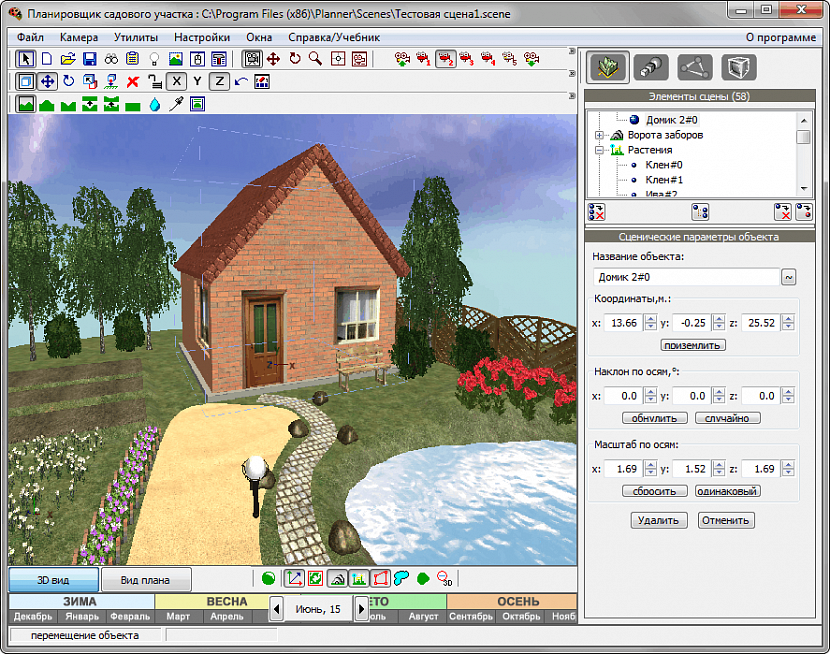Click the light bulb icon in toolbar
This screenshot has height=654, width=830.
click(154, 59)
